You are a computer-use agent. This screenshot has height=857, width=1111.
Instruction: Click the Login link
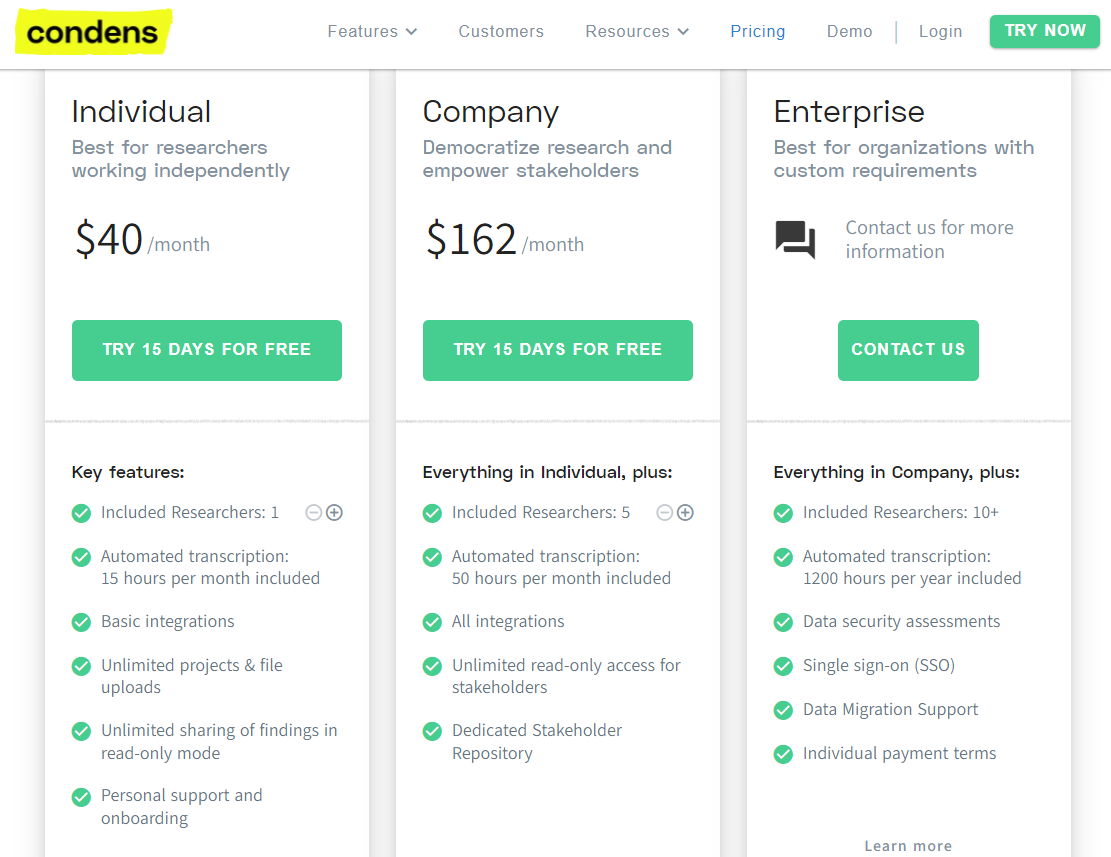tap(940, 32)
